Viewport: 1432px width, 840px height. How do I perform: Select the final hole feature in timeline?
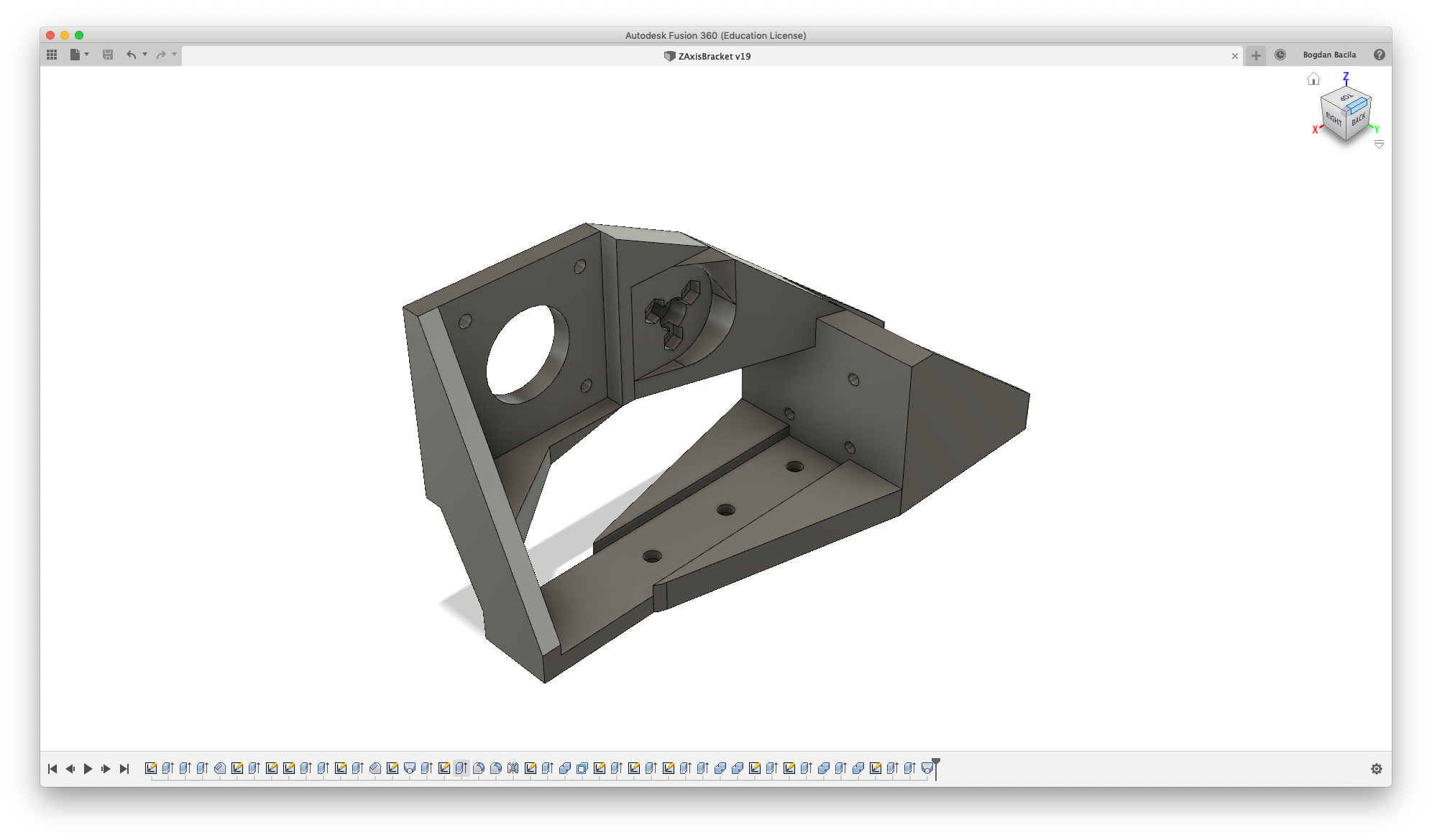point(927,768)
